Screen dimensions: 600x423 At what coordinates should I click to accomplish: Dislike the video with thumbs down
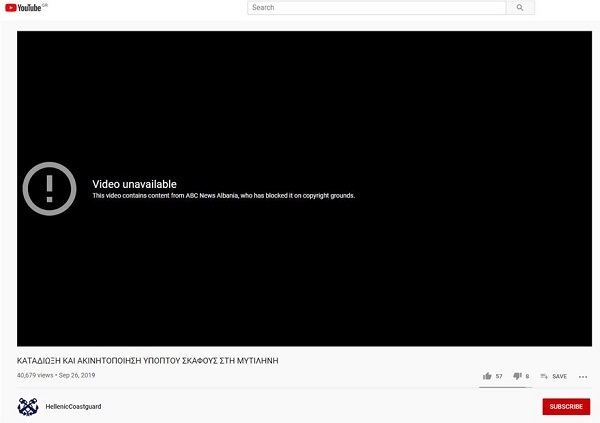tap(517, 376)
